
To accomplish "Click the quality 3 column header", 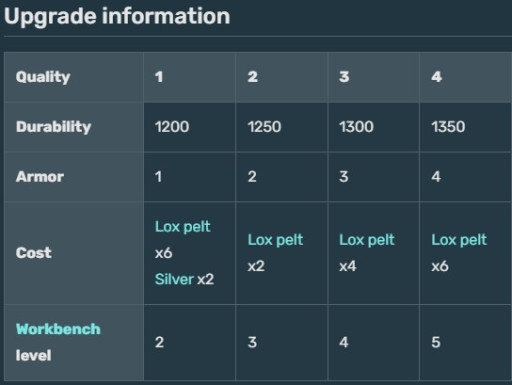I will [374, 77].
